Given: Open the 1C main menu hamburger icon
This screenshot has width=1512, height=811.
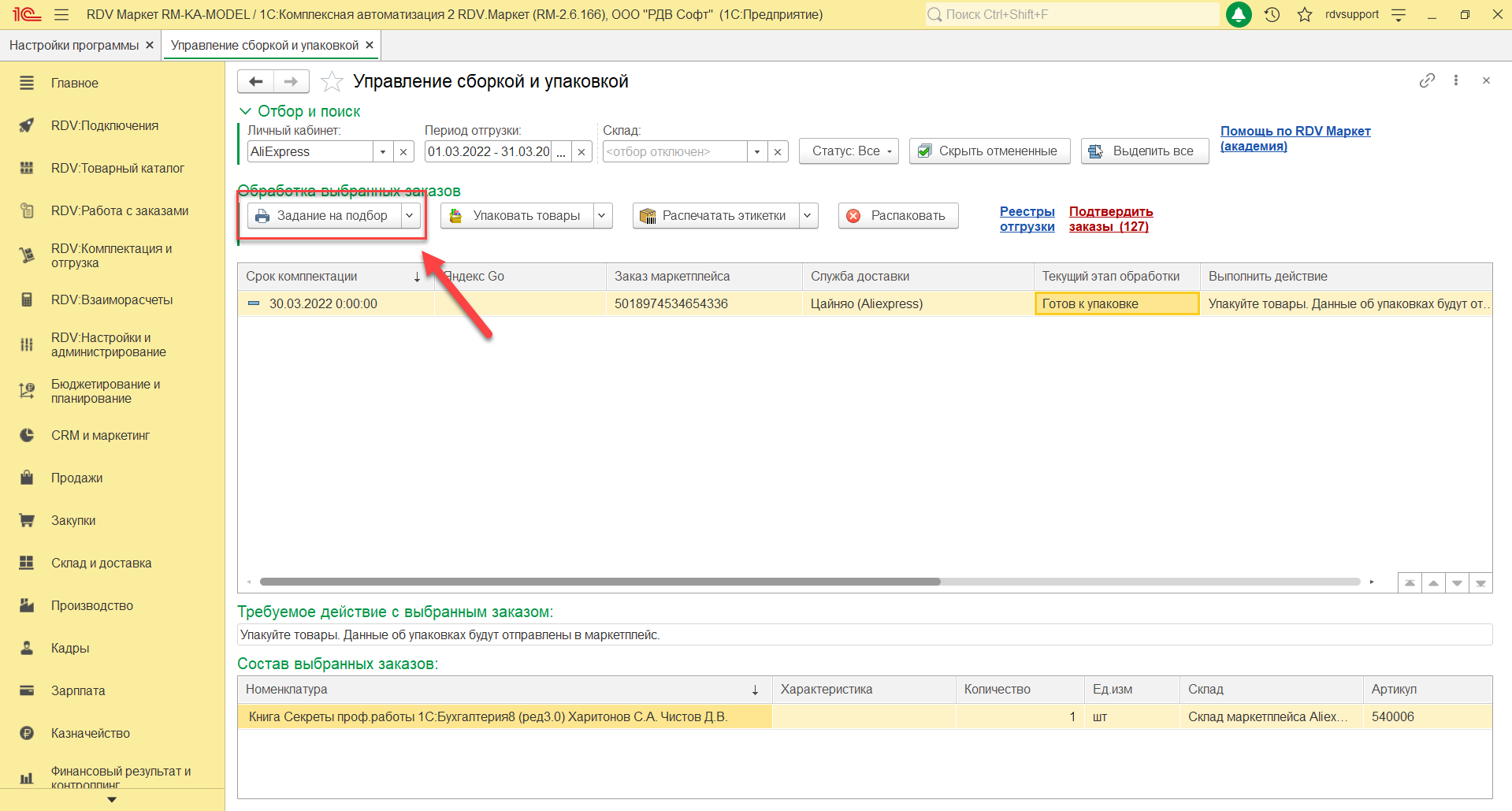Looking at the screenshot, I should 61,15.
